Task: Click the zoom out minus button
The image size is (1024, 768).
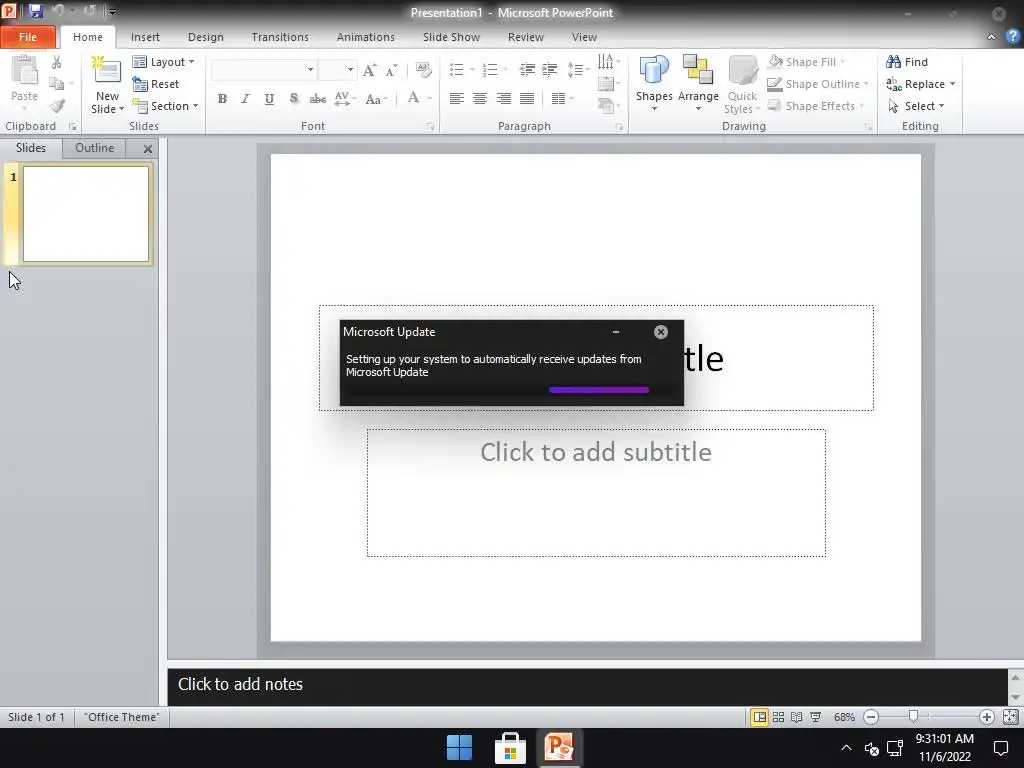Action: 871,717
